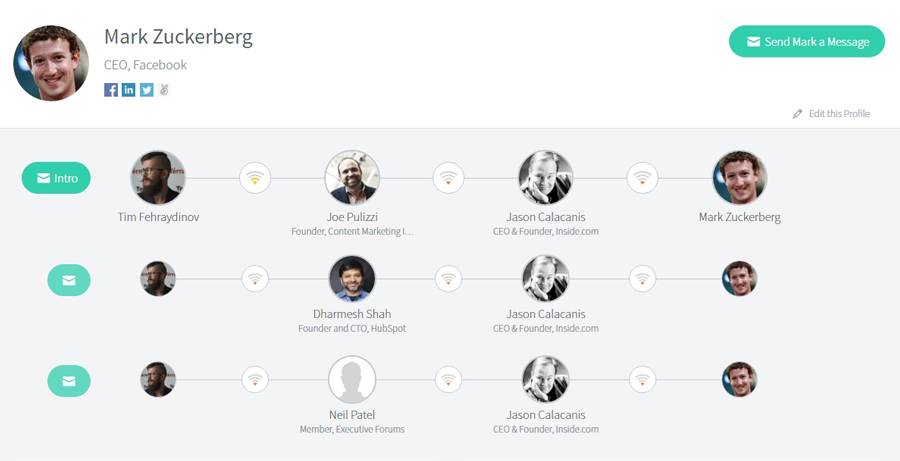Image resolution: width=900 pixels, height=461 pixels.
Task: Click the signal icon between Dharmesh Shah and Jason Calacanis
Action: 448,279
